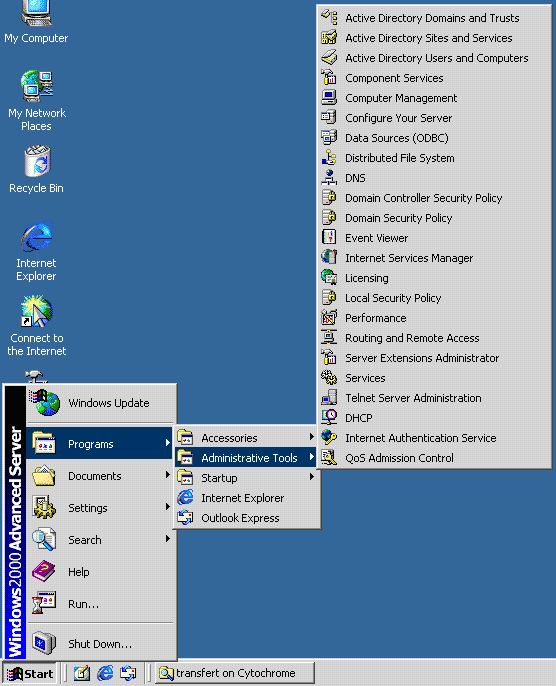Expand the Programs submenu arrow
Screen dimensions: 556x686
(x=168, y=443)
